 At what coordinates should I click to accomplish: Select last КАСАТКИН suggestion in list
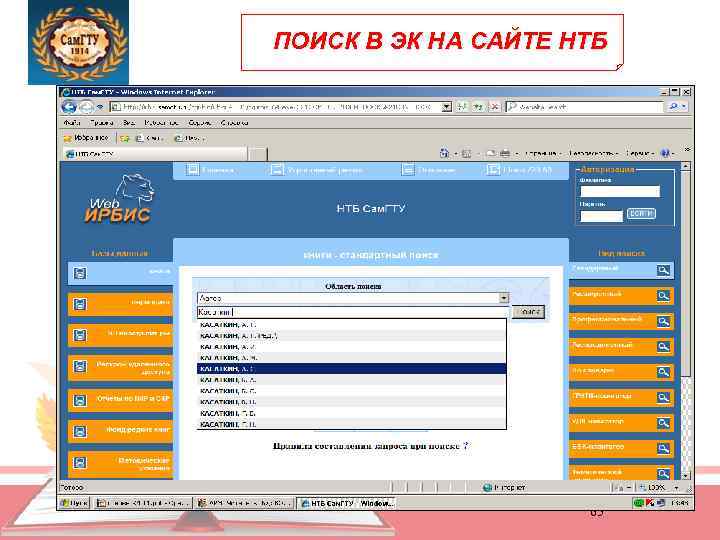pos(352,424)
